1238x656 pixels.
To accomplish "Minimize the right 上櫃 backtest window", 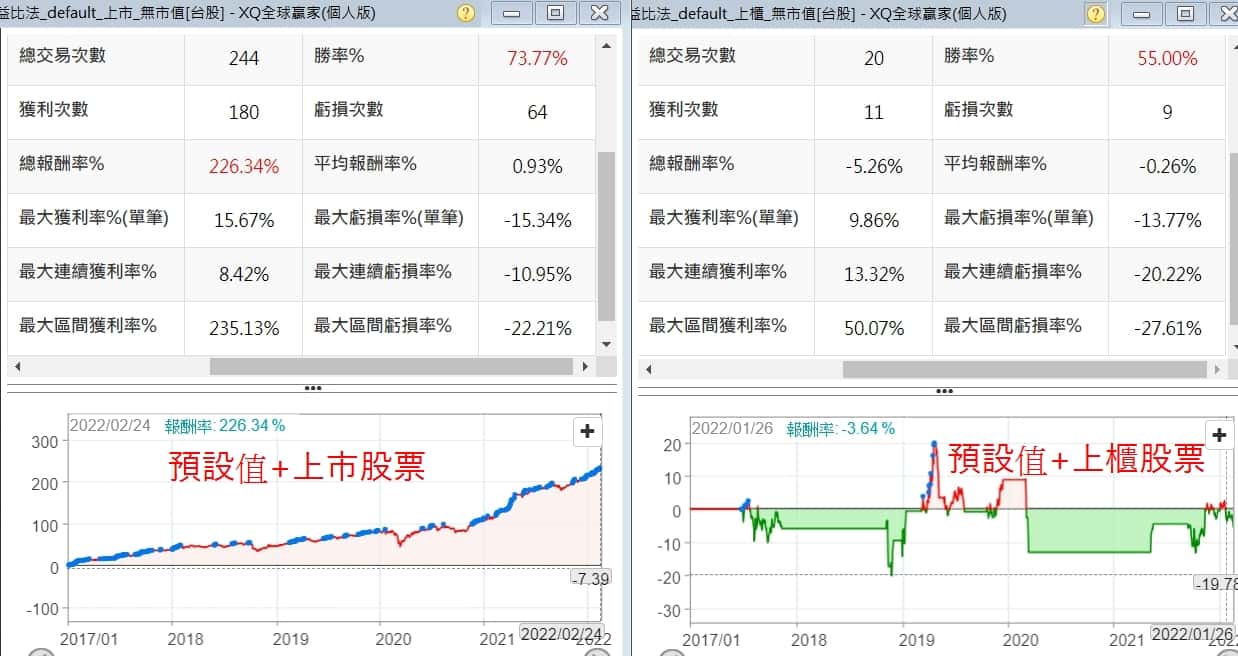I will (1140, 13).
